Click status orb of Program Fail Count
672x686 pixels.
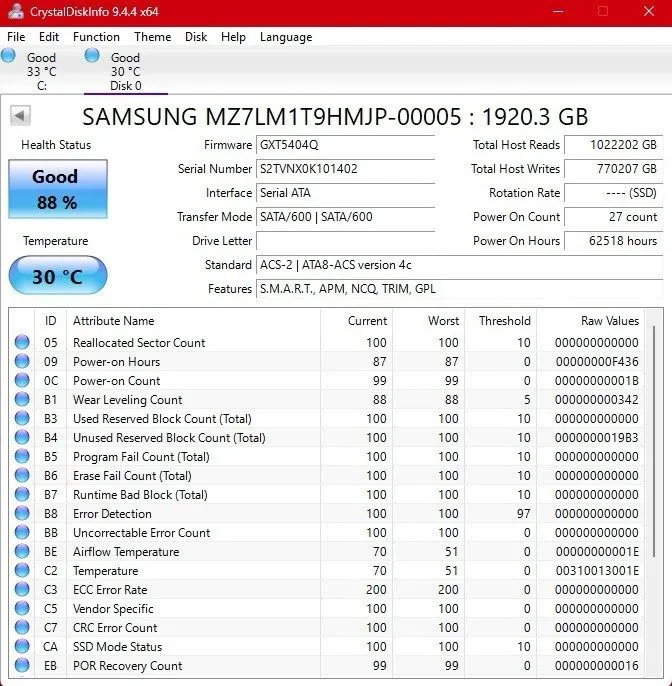22,456
